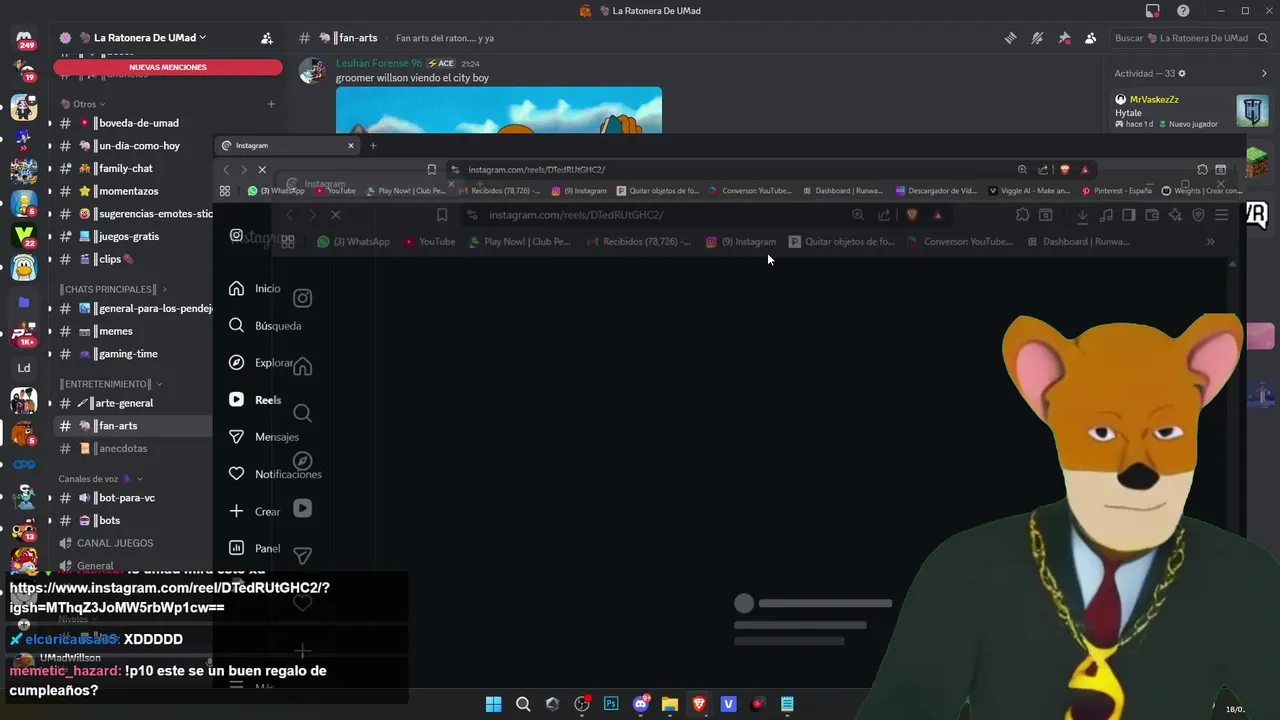Open MrVaskezZz activity card
This screenshot has width=1280, height=720.
click(1191, 110)
